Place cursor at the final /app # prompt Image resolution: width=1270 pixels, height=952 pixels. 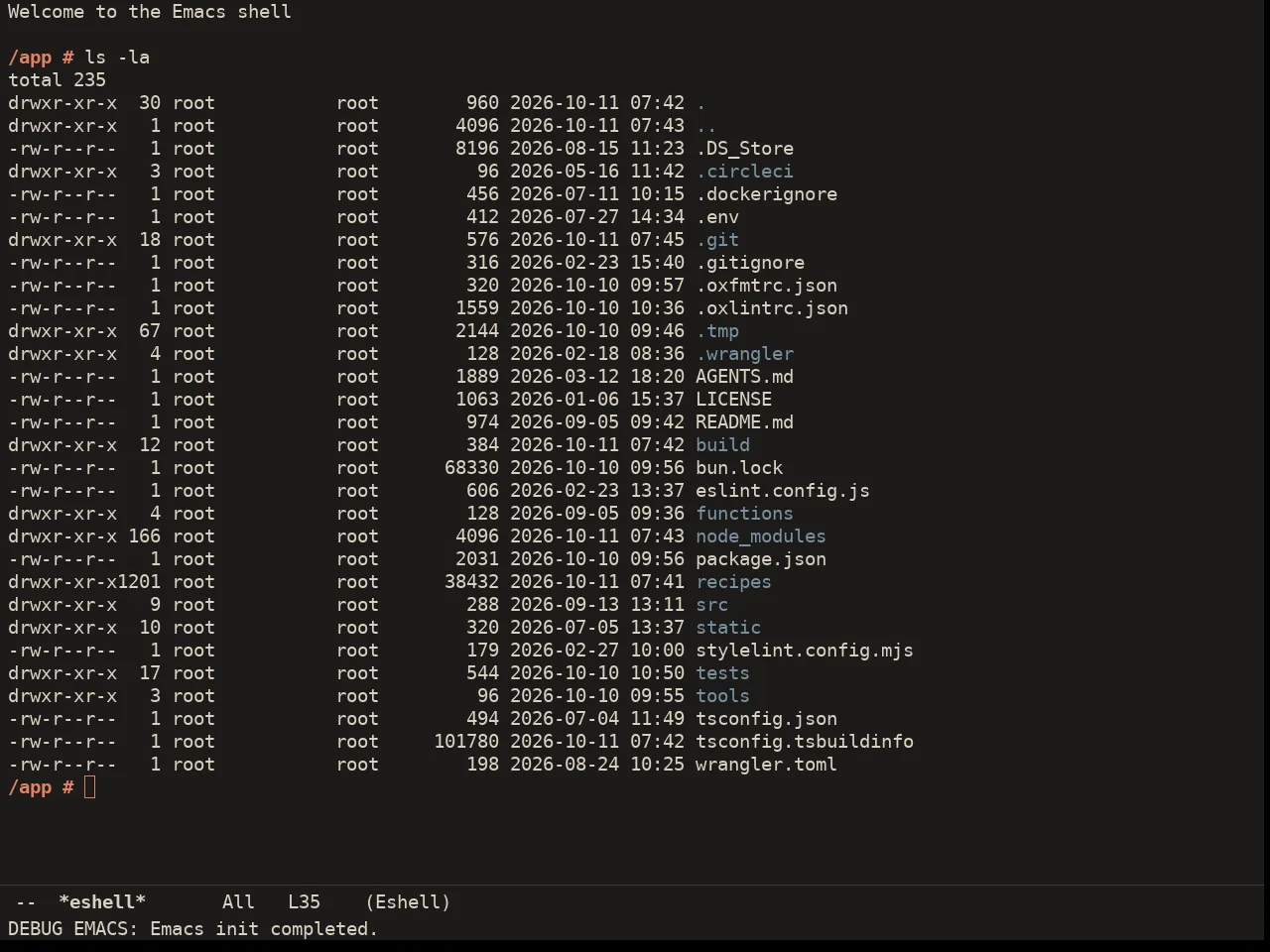[89, 787]
